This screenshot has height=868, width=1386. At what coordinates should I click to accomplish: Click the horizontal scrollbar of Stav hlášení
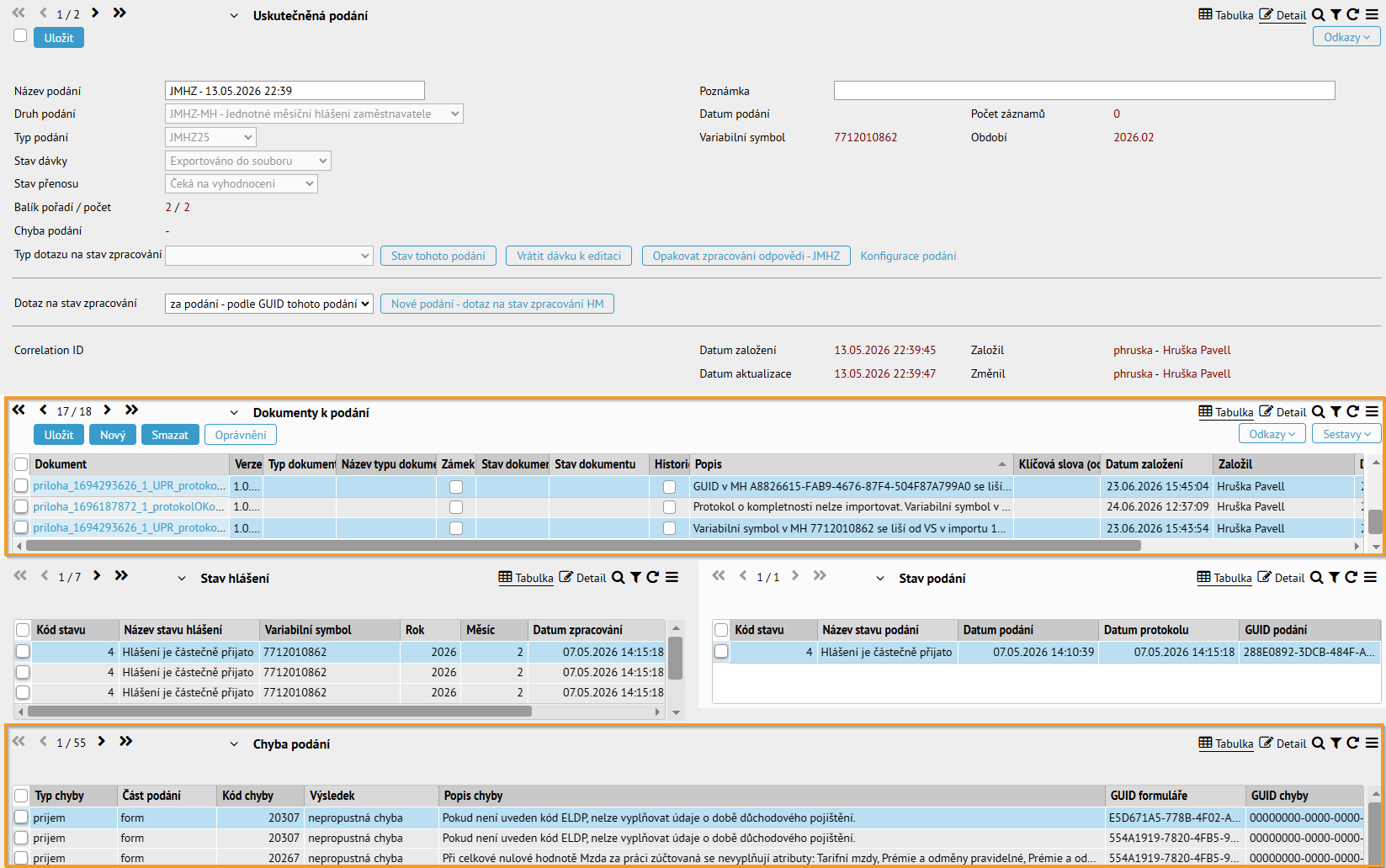pyautogui.click(x=279, y=712)
